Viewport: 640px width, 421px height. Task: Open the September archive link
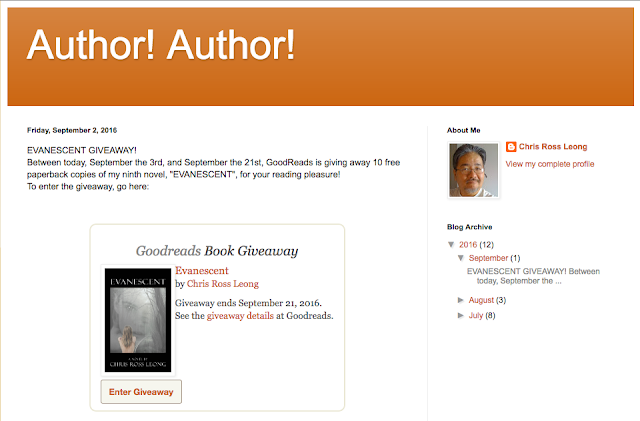488,258
